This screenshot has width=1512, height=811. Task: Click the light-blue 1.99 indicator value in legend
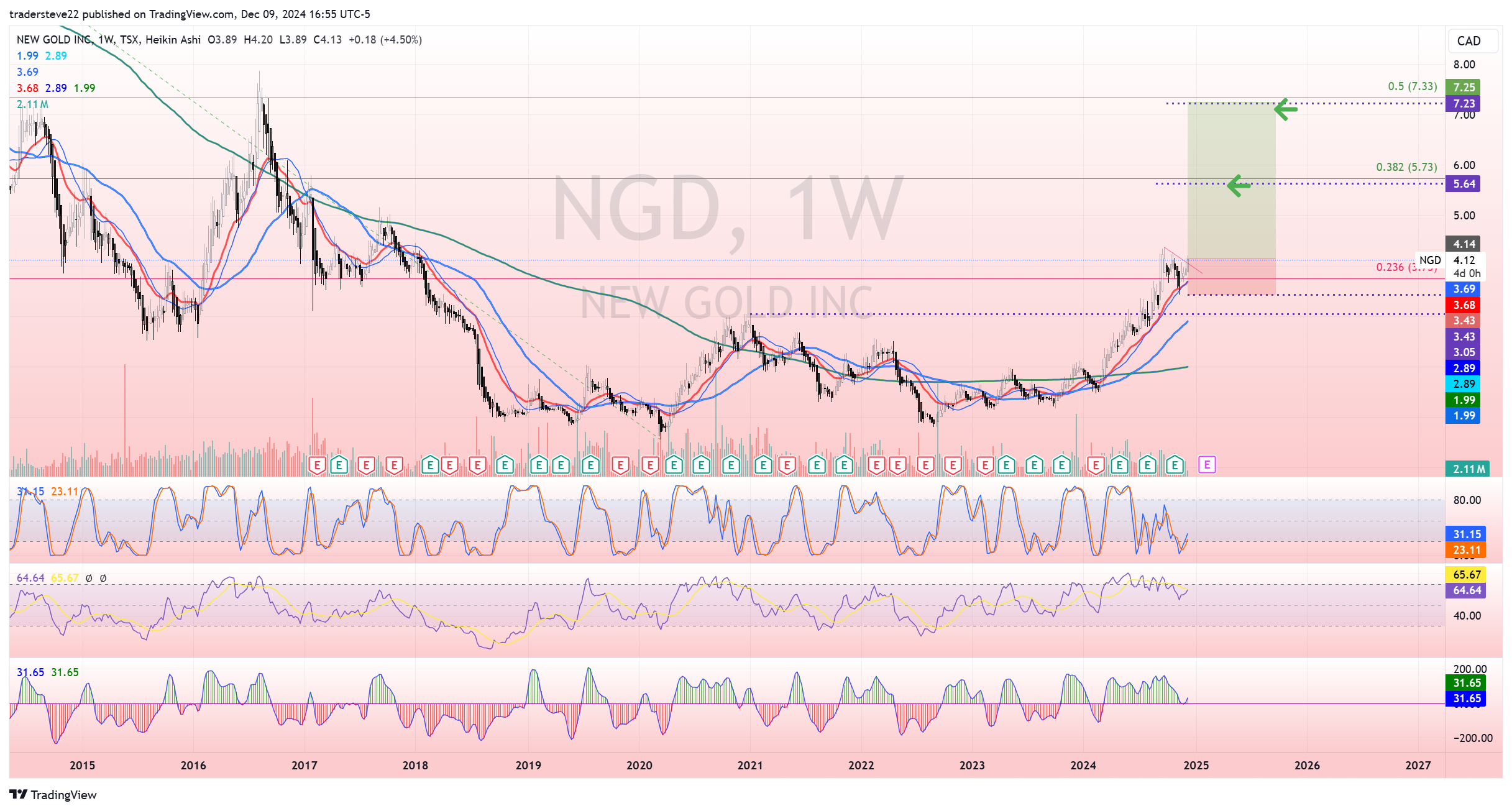tap(27, 56)
